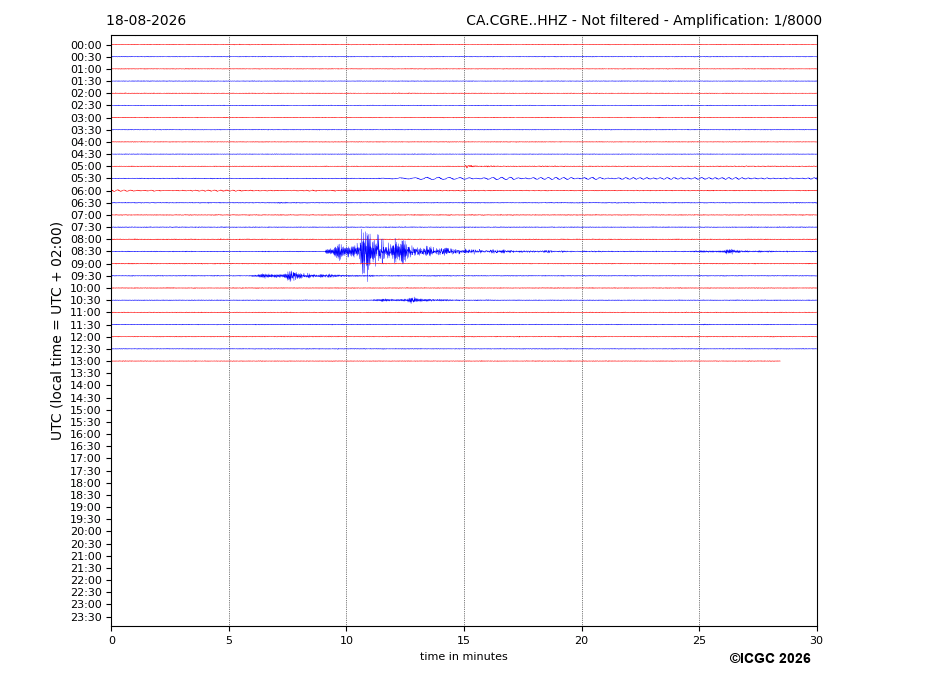The height and width of the screenshot is (696, 927).
Task: Click x-axis tick label 0
Action: pos(112,640)
